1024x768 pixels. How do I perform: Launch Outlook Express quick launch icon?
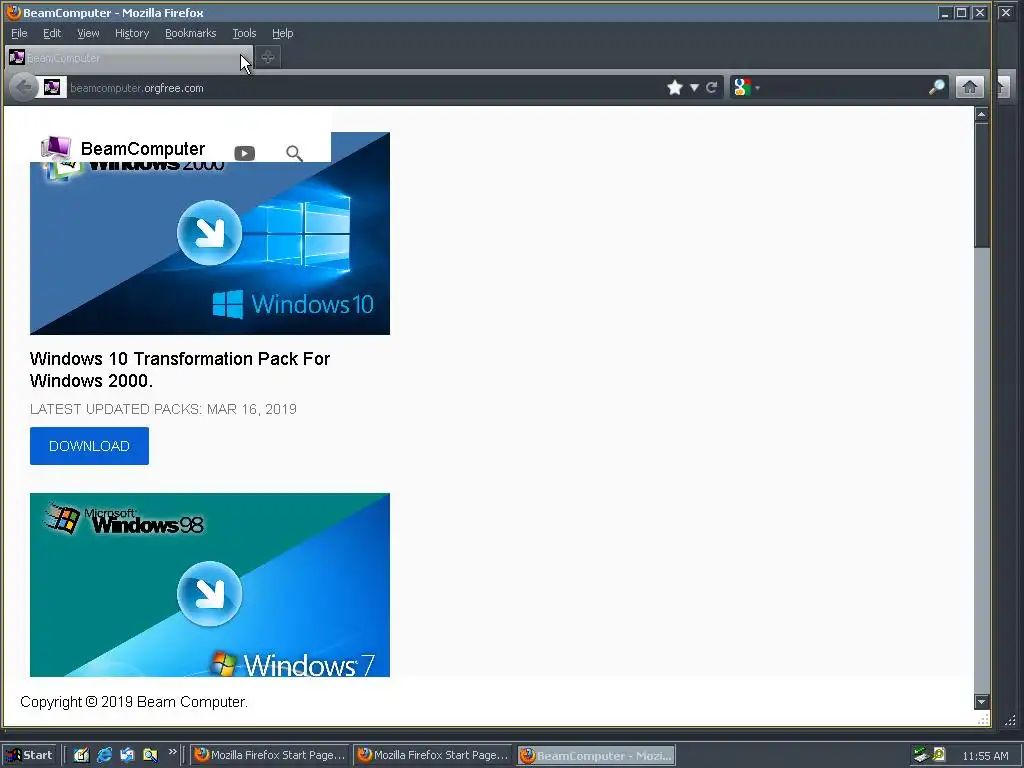[x=127, y=756]
